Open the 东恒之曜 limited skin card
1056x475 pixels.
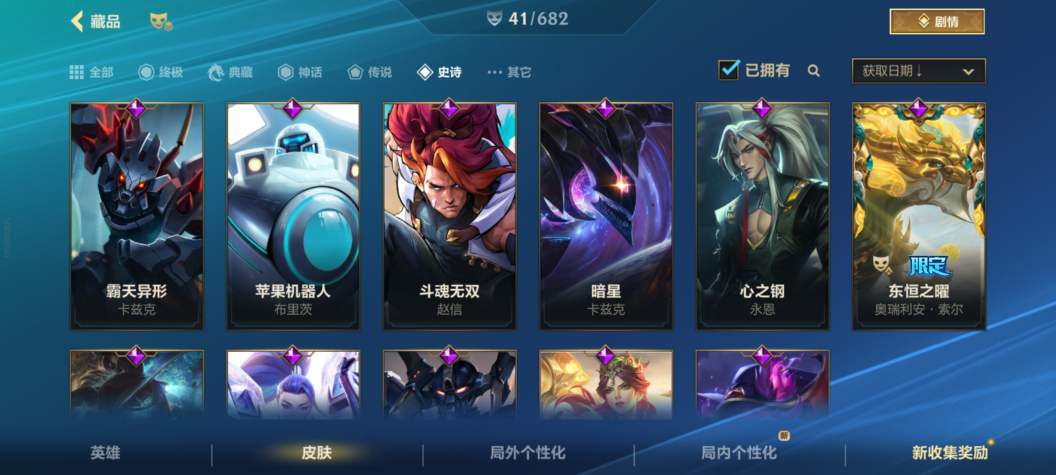(x=919, y=216)
